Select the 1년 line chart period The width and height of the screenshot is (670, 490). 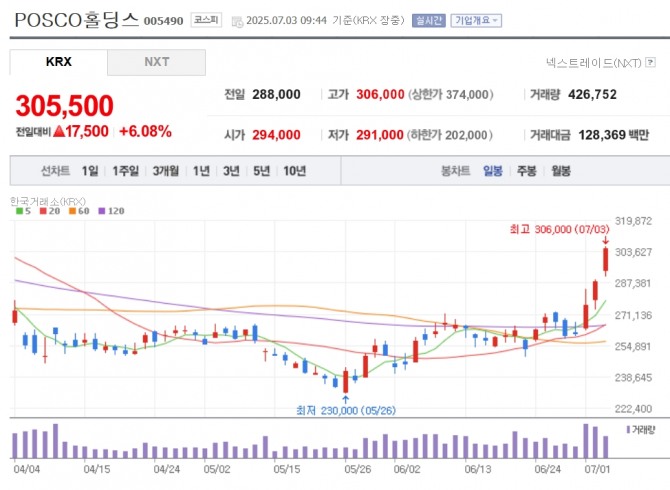201,171
